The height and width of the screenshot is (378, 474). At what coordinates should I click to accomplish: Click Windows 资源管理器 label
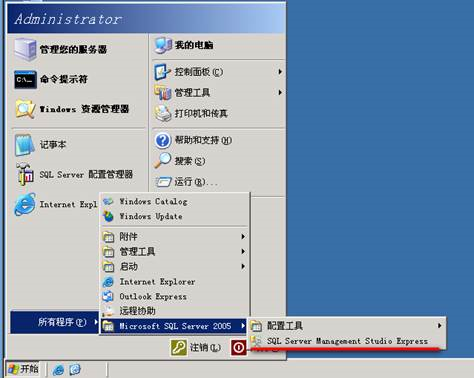point(84,109)
